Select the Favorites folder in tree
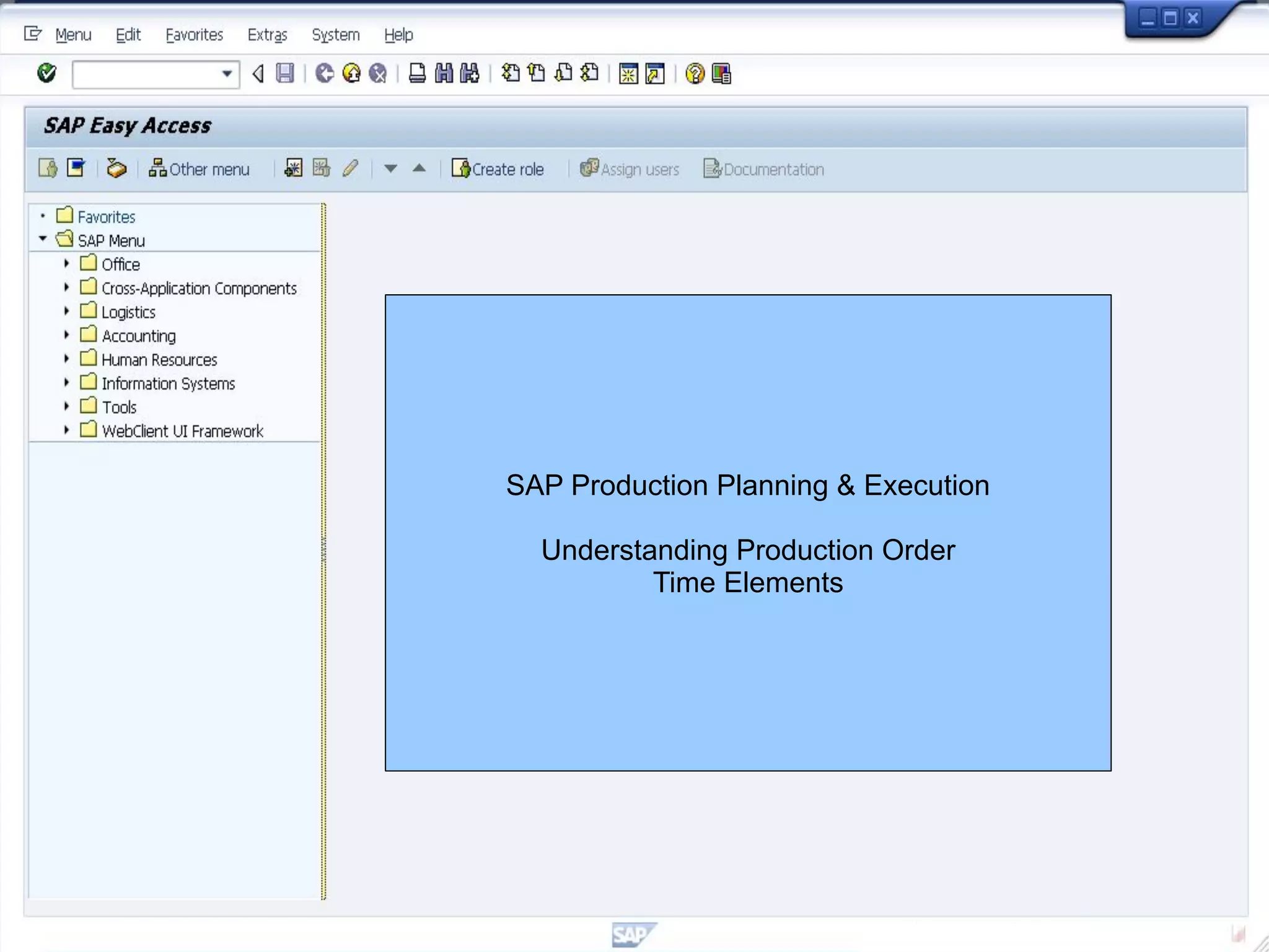The image size is (1269, 952). [x=106, y=217]
